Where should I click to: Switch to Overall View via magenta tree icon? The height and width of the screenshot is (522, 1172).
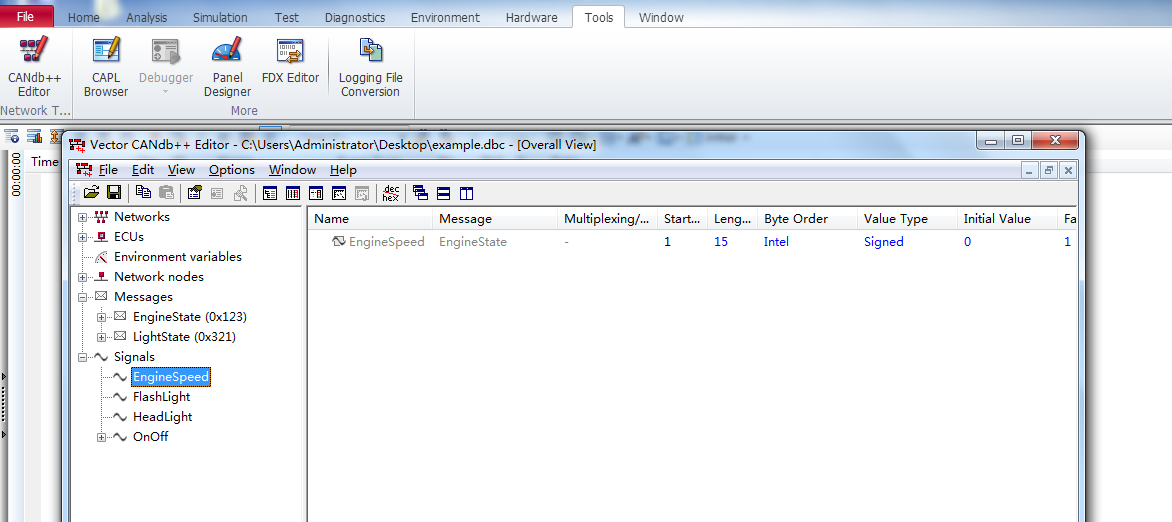pyautogui.click(x=270, y=193)
